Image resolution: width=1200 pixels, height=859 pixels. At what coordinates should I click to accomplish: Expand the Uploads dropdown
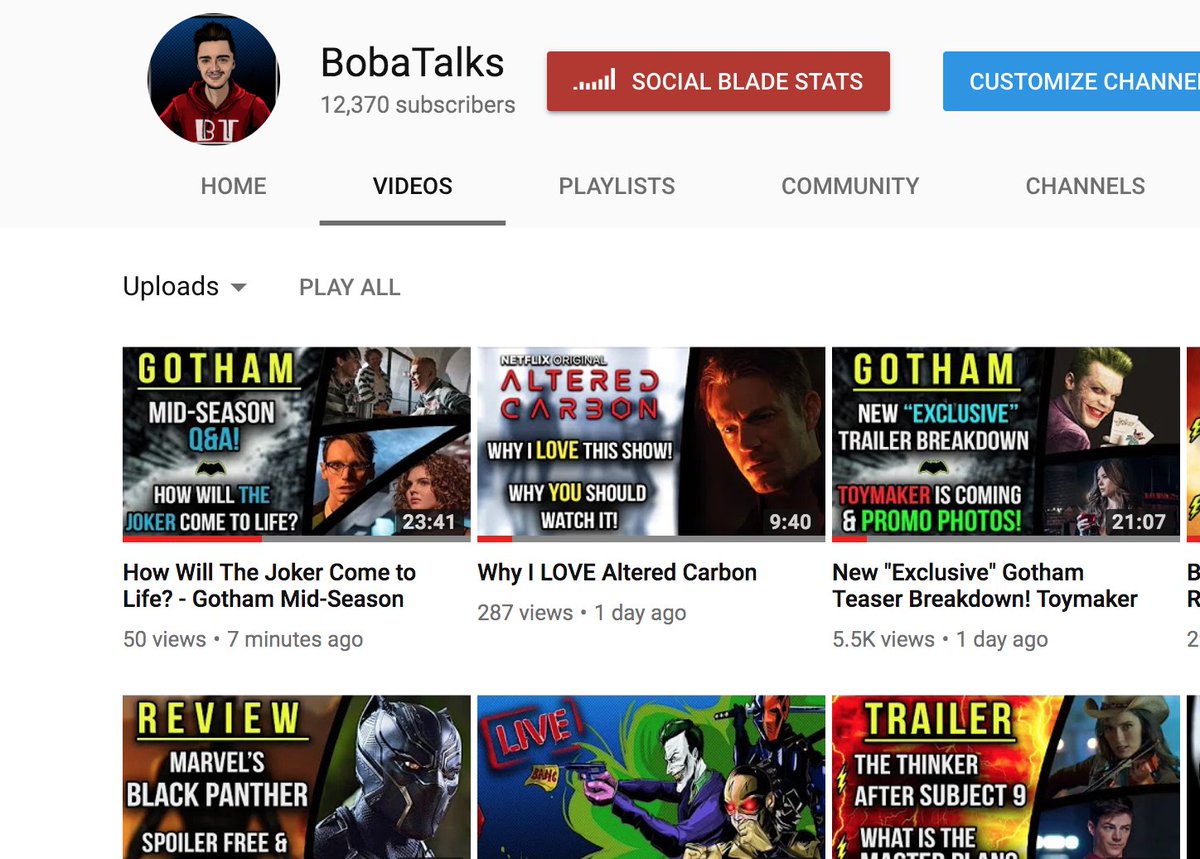(x=184, y=287)
